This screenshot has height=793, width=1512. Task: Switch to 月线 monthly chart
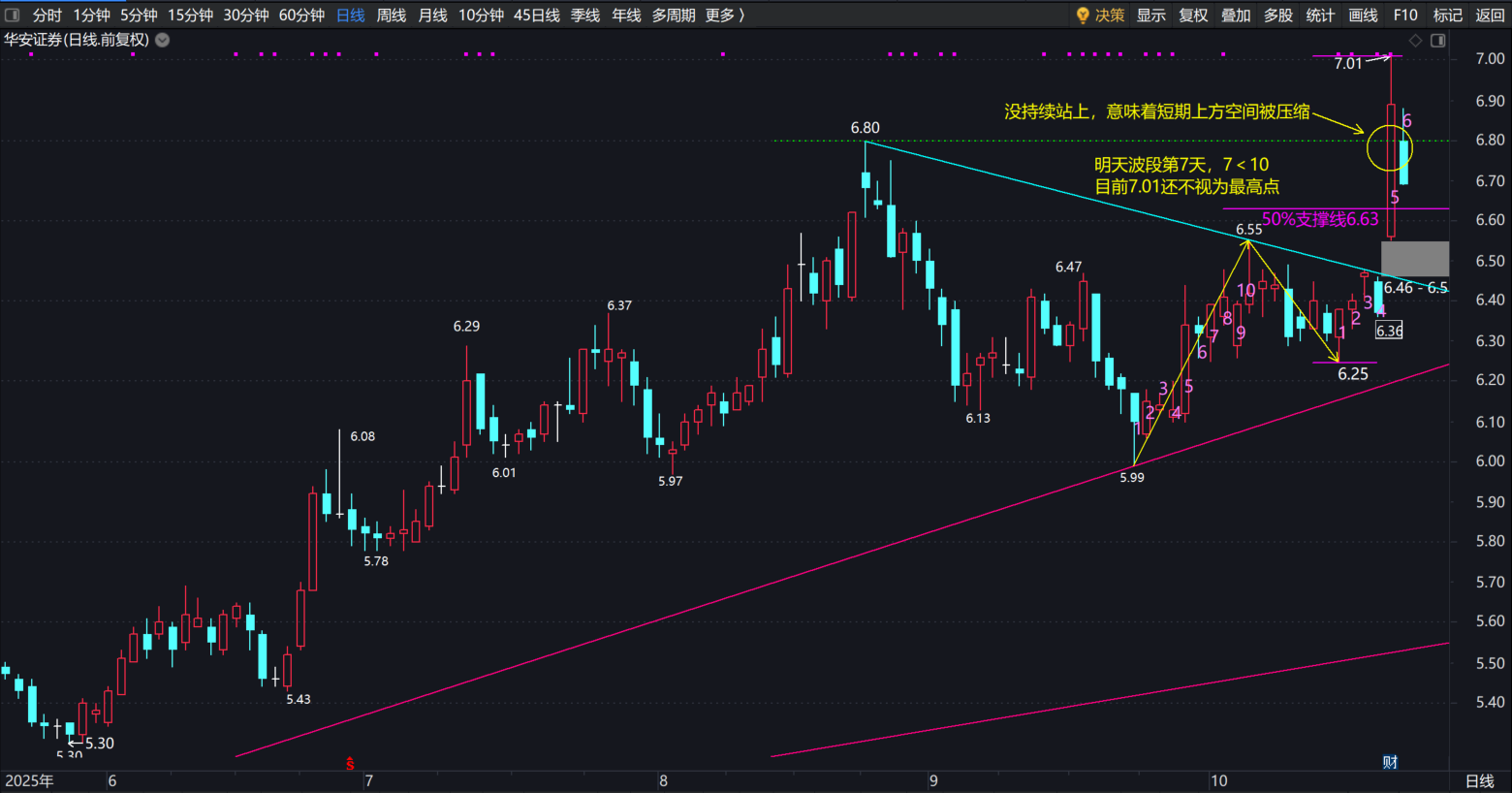pos(432,16)
